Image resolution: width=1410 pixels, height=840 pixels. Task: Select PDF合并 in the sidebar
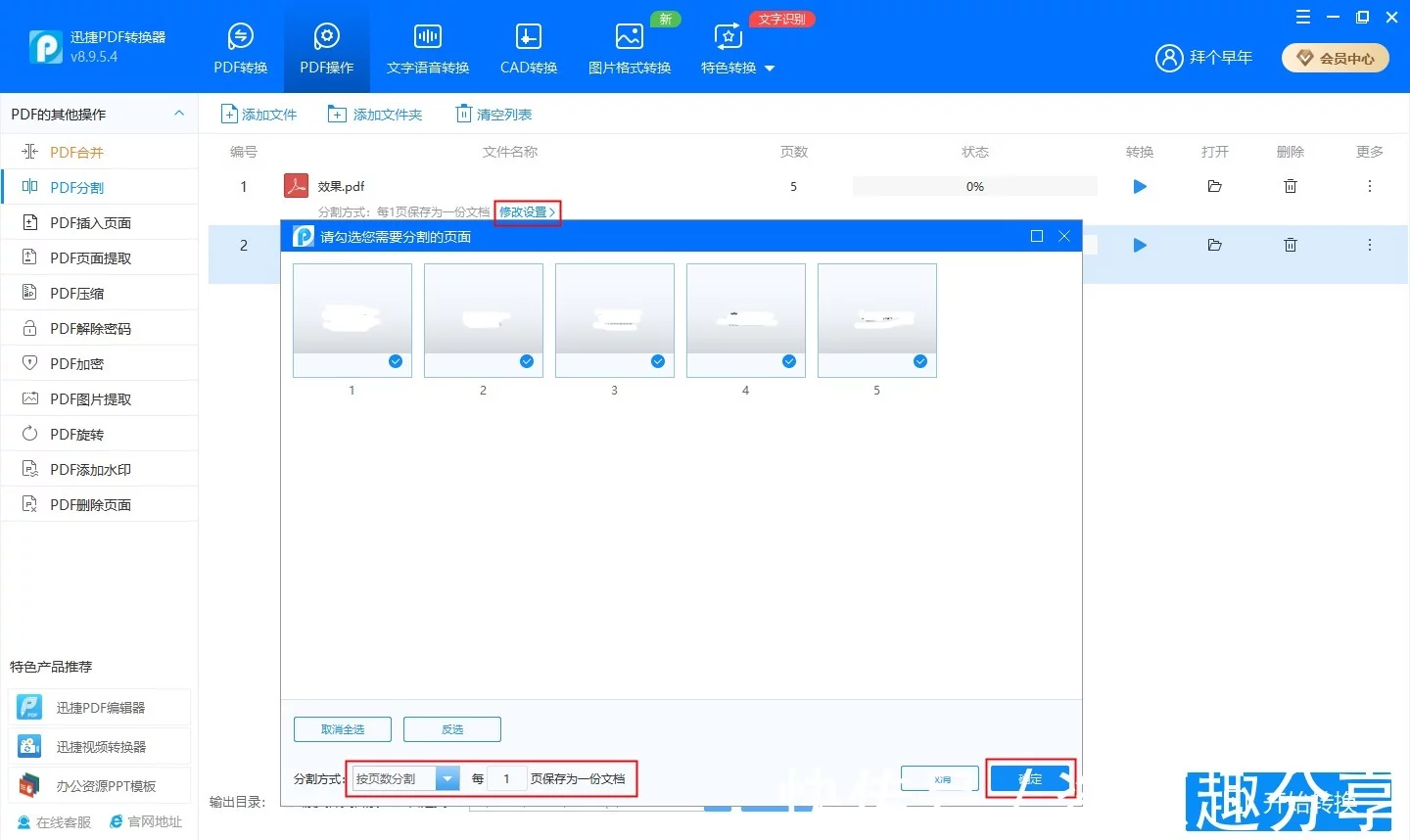99,152
